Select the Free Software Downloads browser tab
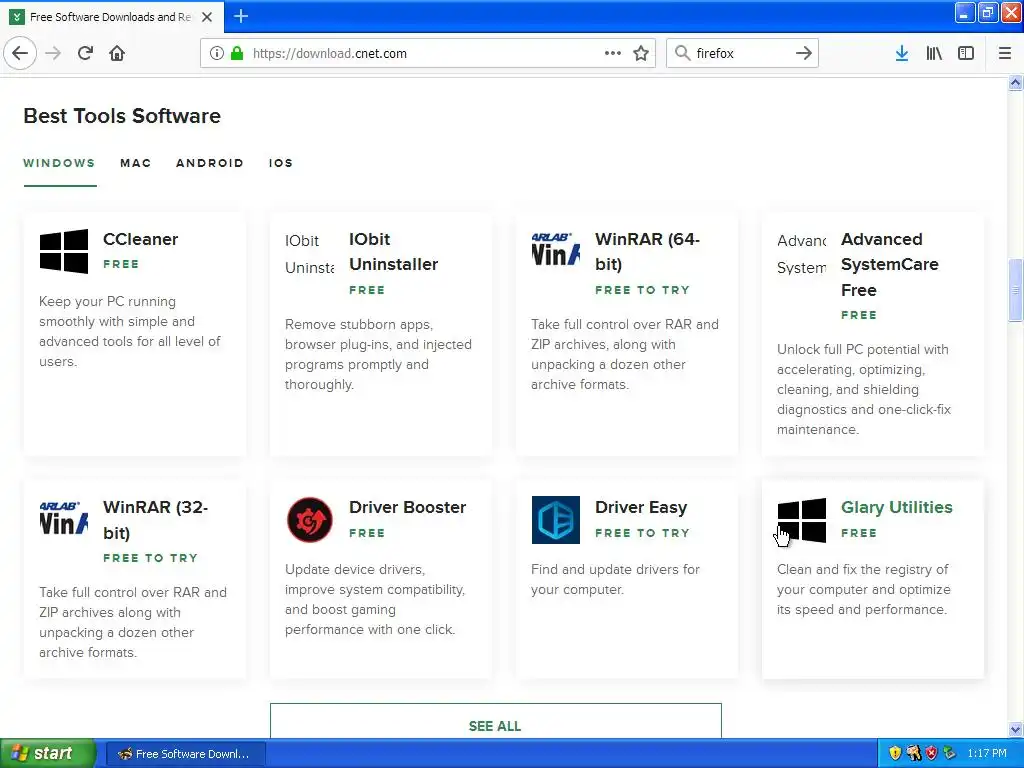The height and width of the screenshot is (768, 1024). 112,17
